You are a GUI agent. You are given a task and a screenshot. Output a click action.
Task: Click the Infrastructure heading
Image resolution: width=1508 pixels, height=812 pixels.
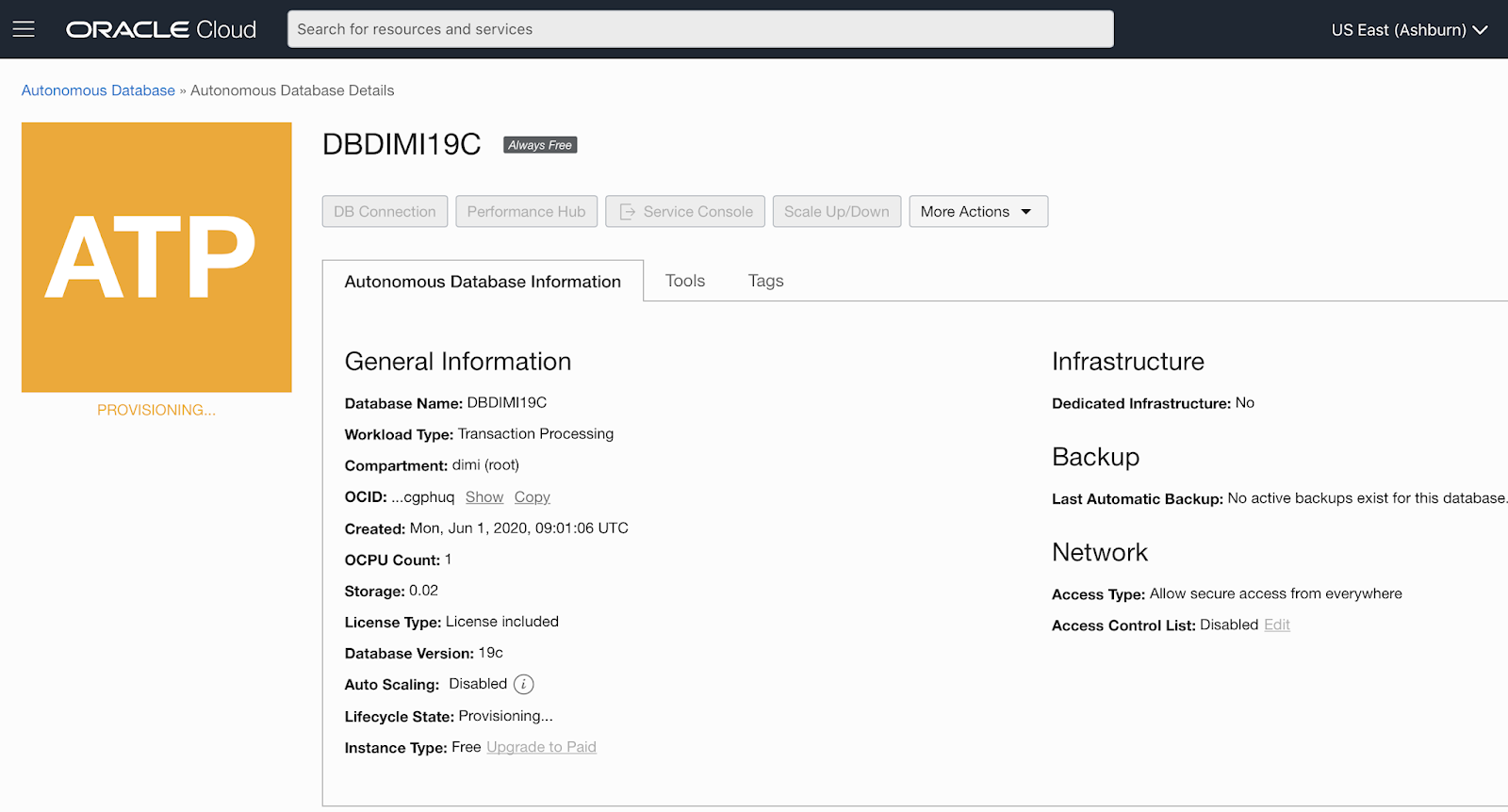tap(1128, 362)
